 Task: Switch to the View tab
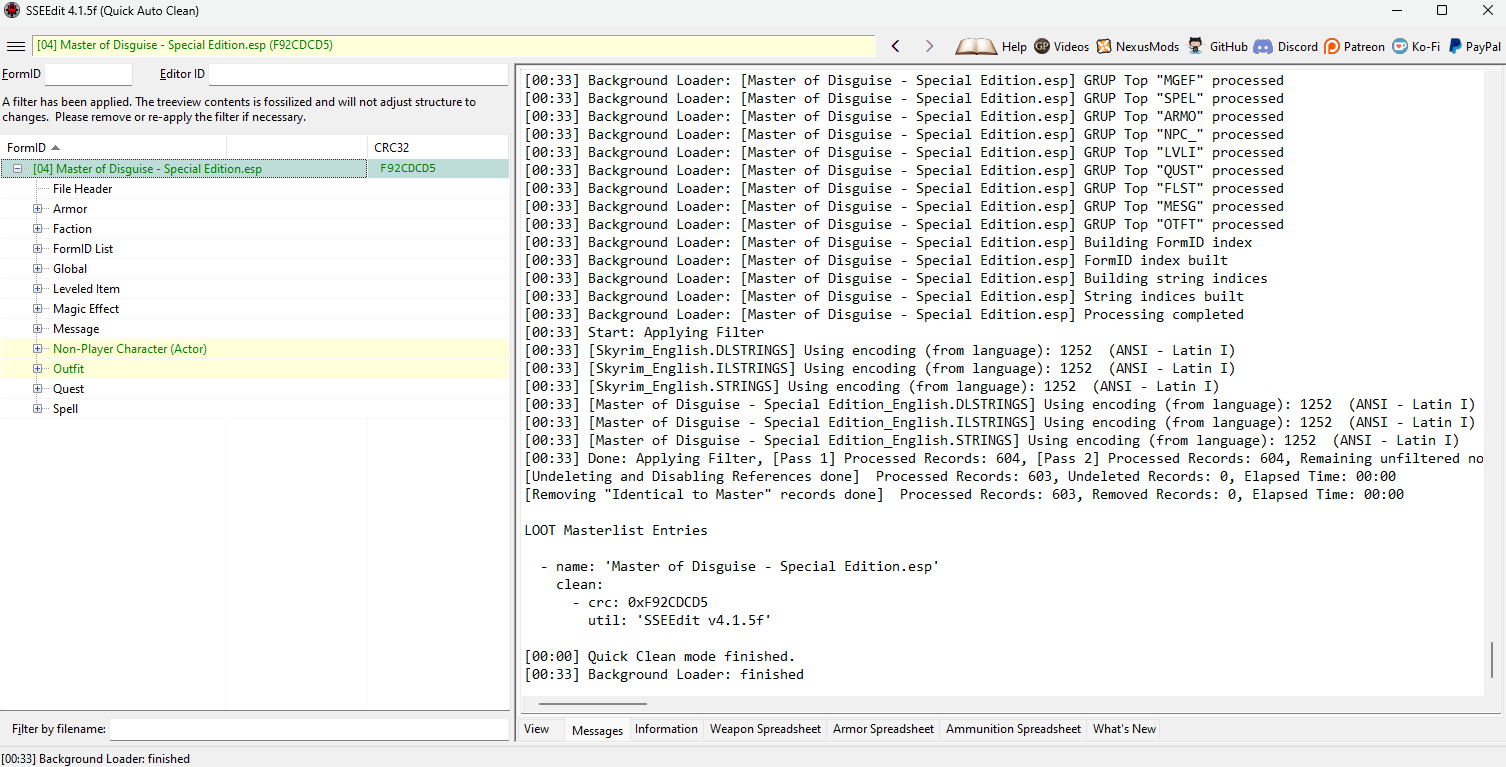tap(537, 729)
